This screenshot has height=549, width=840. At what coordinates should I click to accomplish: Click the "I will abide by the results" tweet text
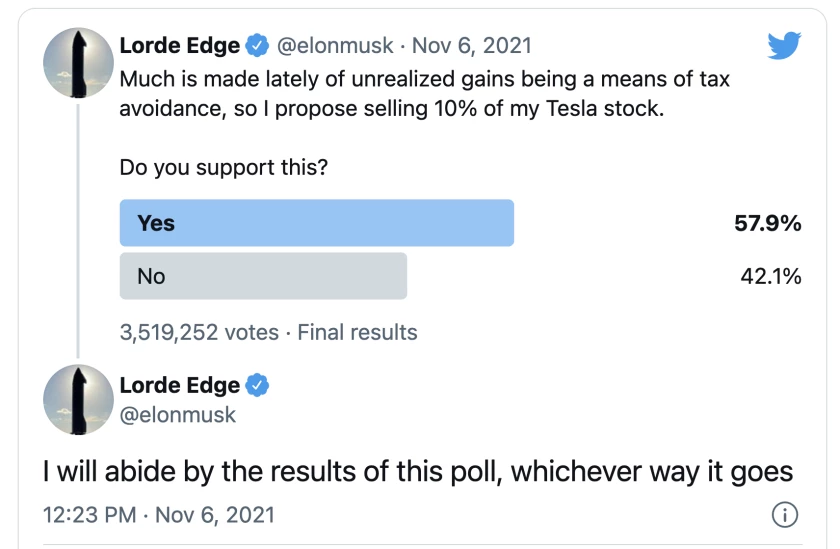click(419, 469)
